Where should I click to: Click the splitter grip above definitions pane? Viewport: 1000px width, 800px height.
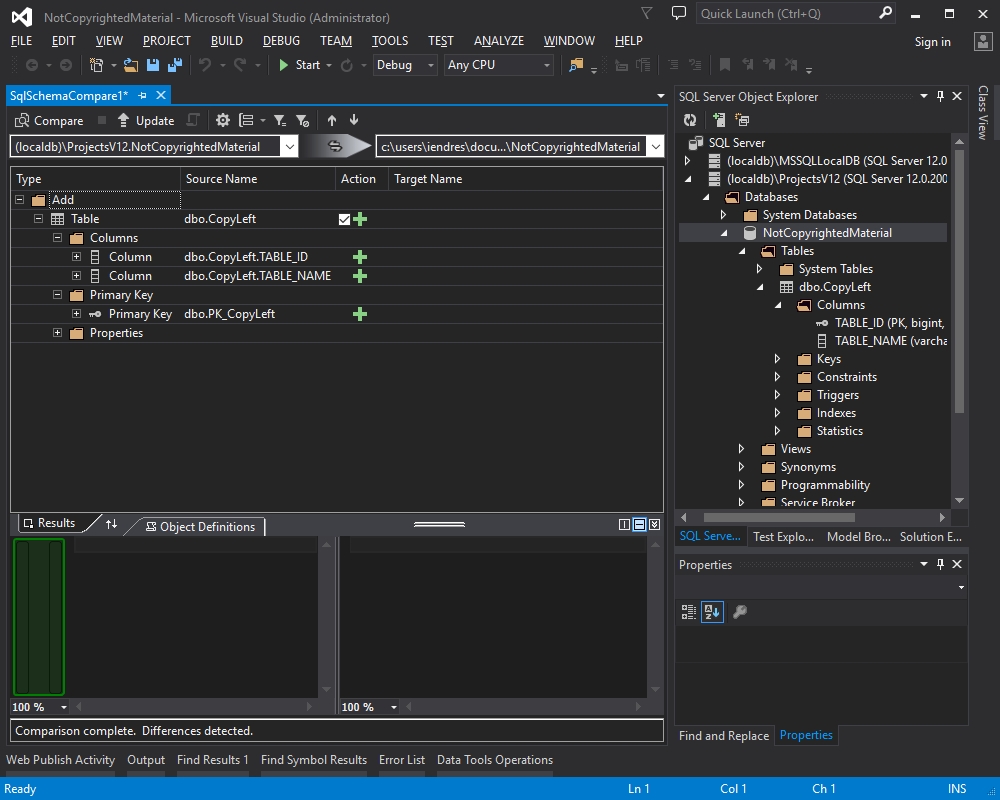(439, 524)
